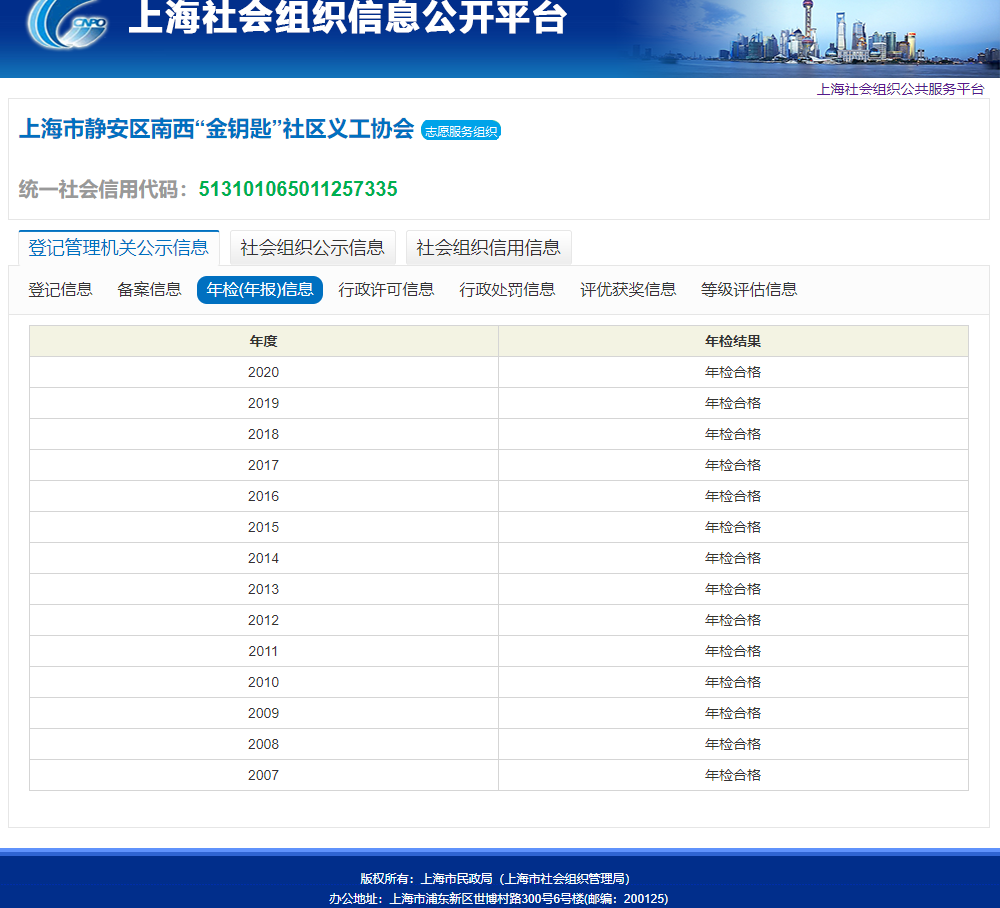This screenshot has width=1000, height=908.
Task: Click the organization title 上海市静安区南西金钥匙社区义工协会
Action: click(x=216, y=129)
